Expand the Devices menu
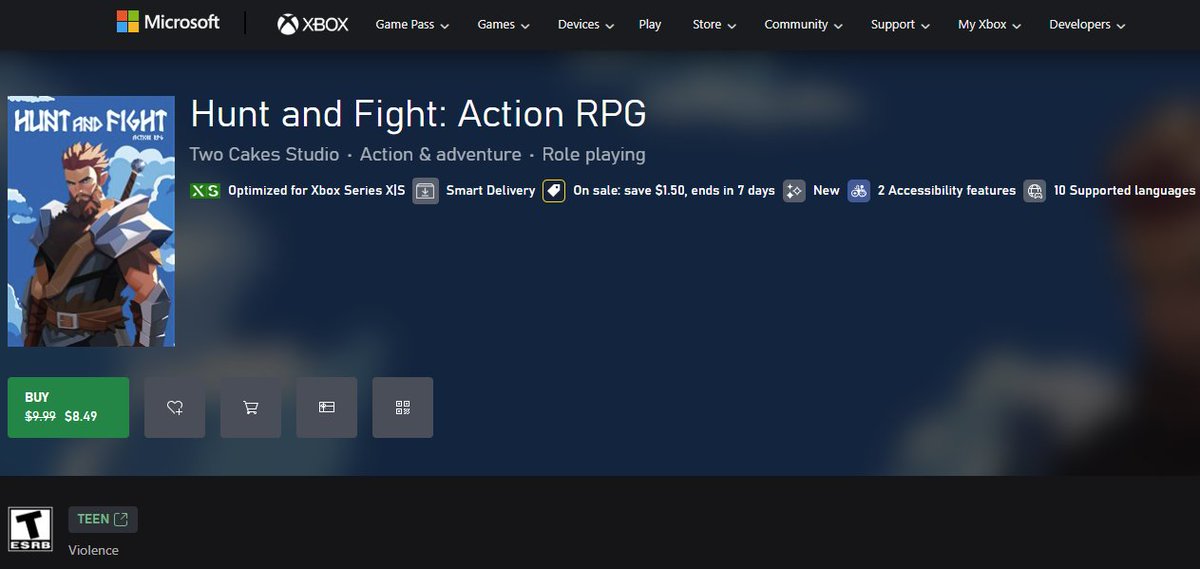This screenshot has width=1200, height=569. point(586,24)
